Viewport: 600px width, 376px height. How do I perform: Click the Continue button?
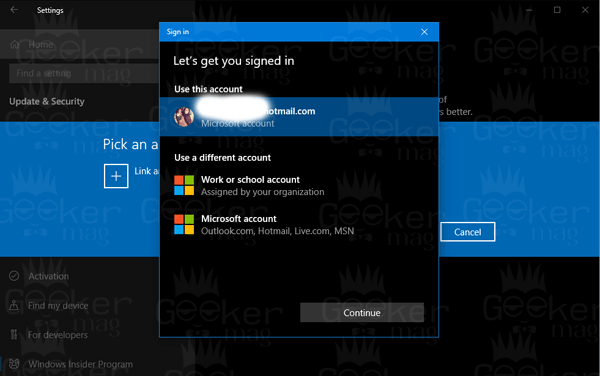(362, 313)
